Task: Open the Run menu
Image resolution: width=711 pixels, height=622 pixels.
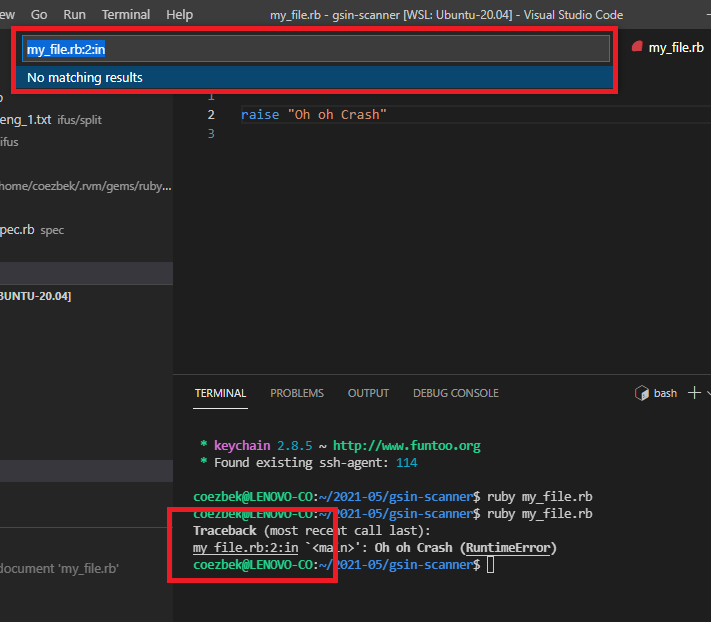Action: point(74,15)
